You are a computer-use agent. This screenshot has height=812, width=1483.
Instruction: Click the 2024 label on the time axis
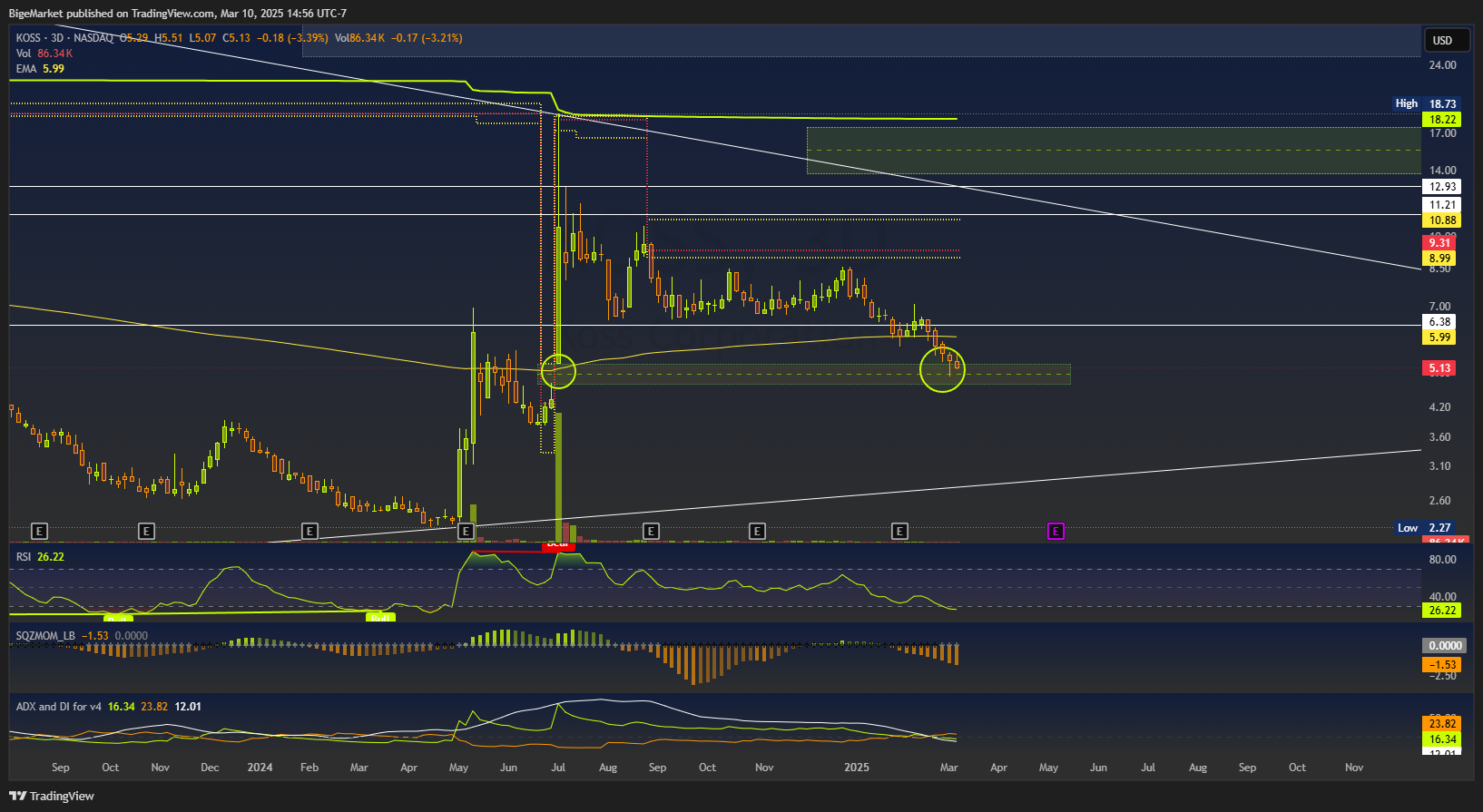tap(260, 768)
